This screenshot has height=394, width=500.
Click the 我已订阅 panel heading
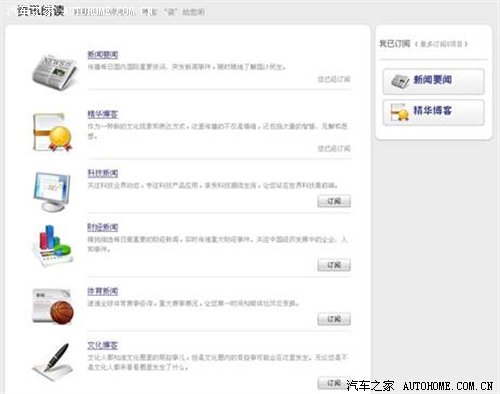click(x=395, y=44)
